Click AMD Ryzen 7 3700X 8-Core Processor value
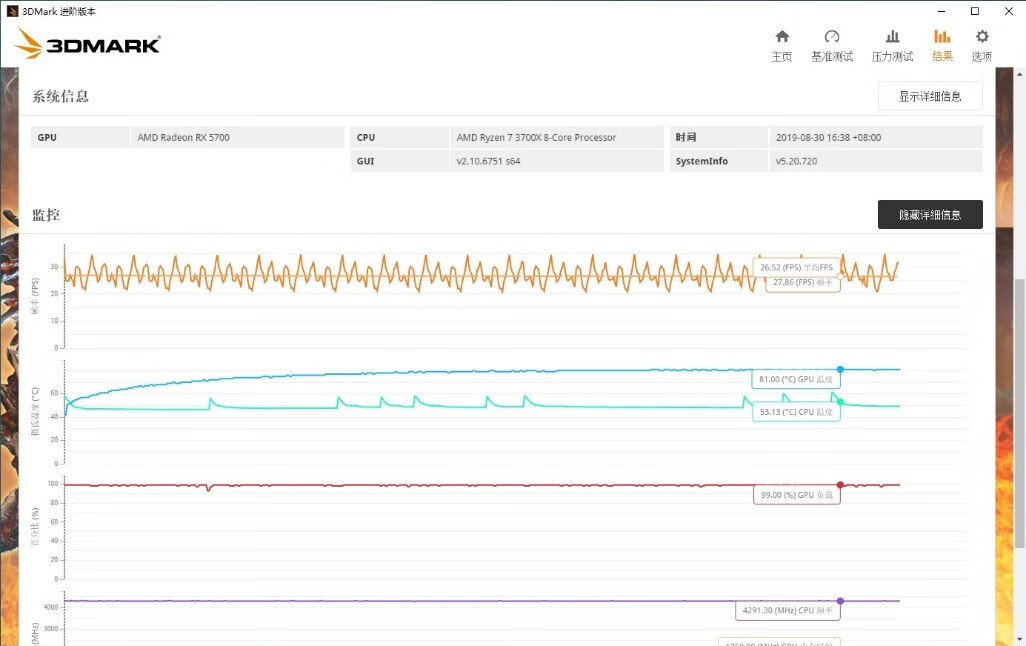 click(536, 137)
